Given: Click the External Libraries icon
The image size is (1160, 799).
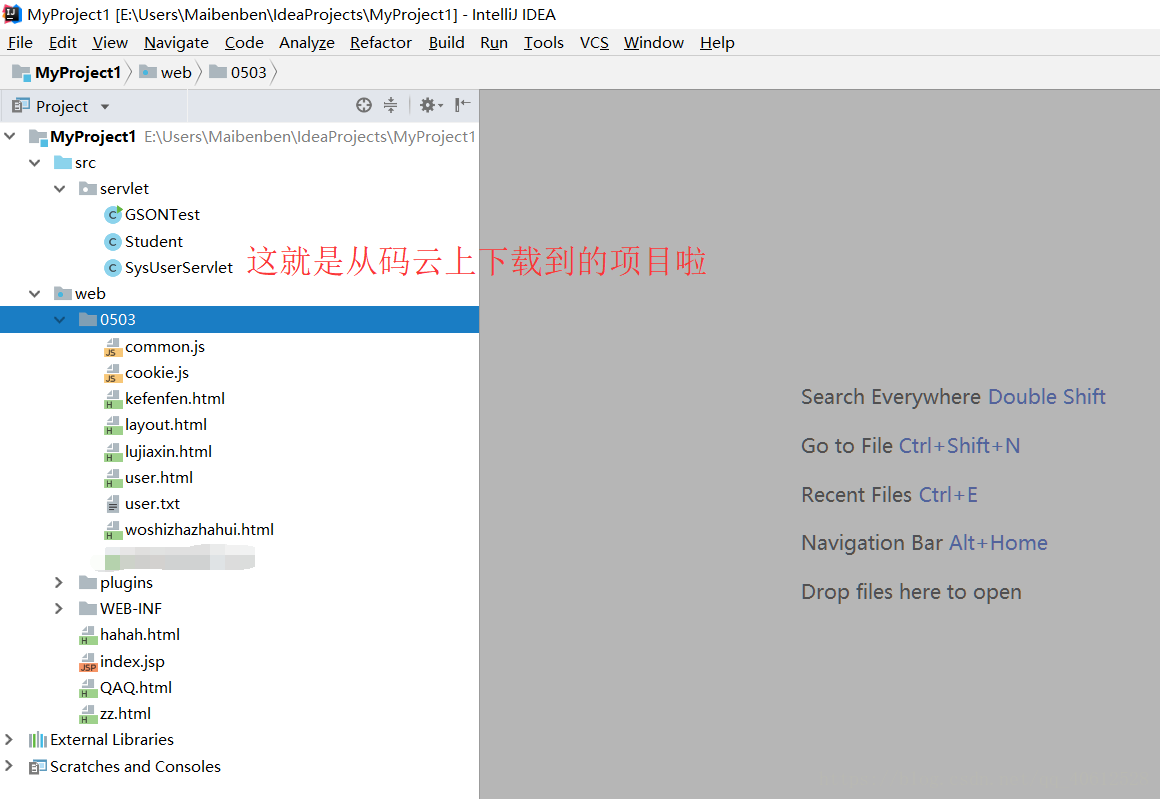Looking at the screenshot, I should tap(38, 740).
